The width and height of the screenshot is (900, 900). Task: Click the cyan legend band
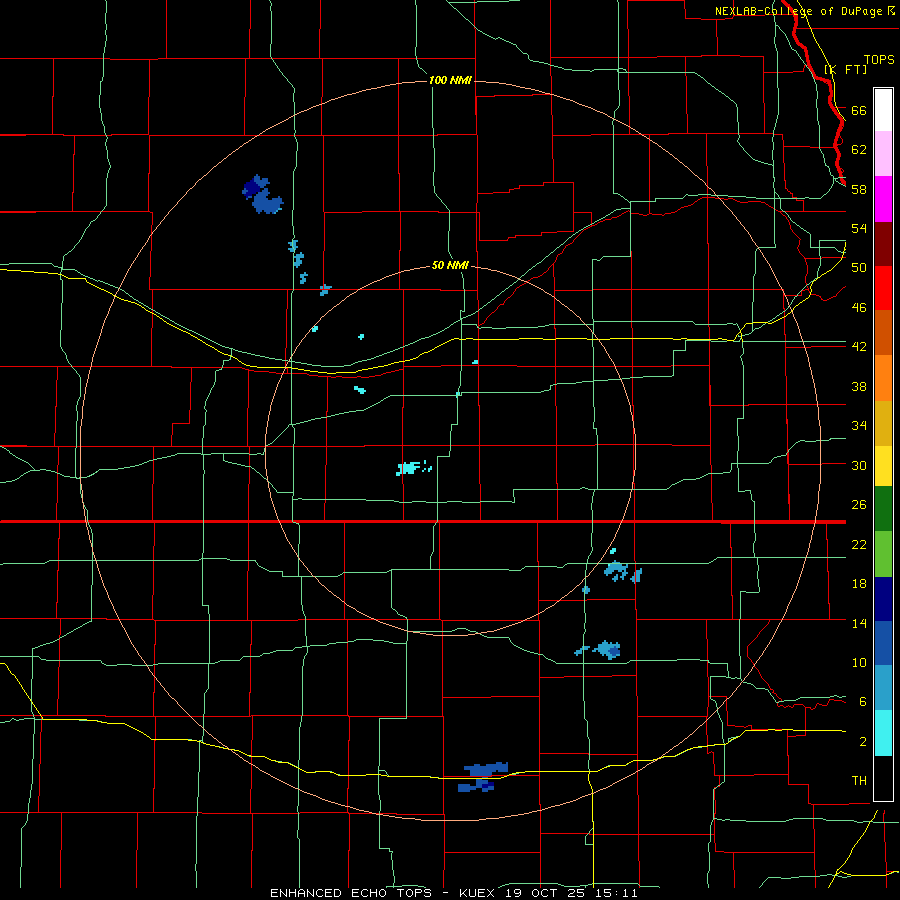[x=883, y=733]
